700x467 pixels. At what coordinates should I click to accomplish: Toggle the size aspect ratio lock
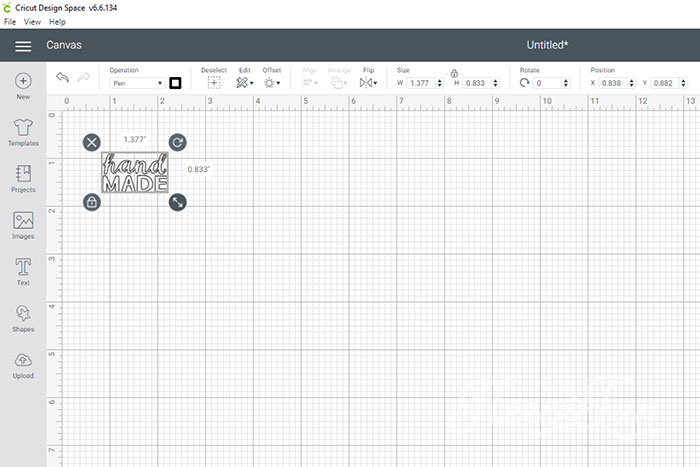click(454, 73)
